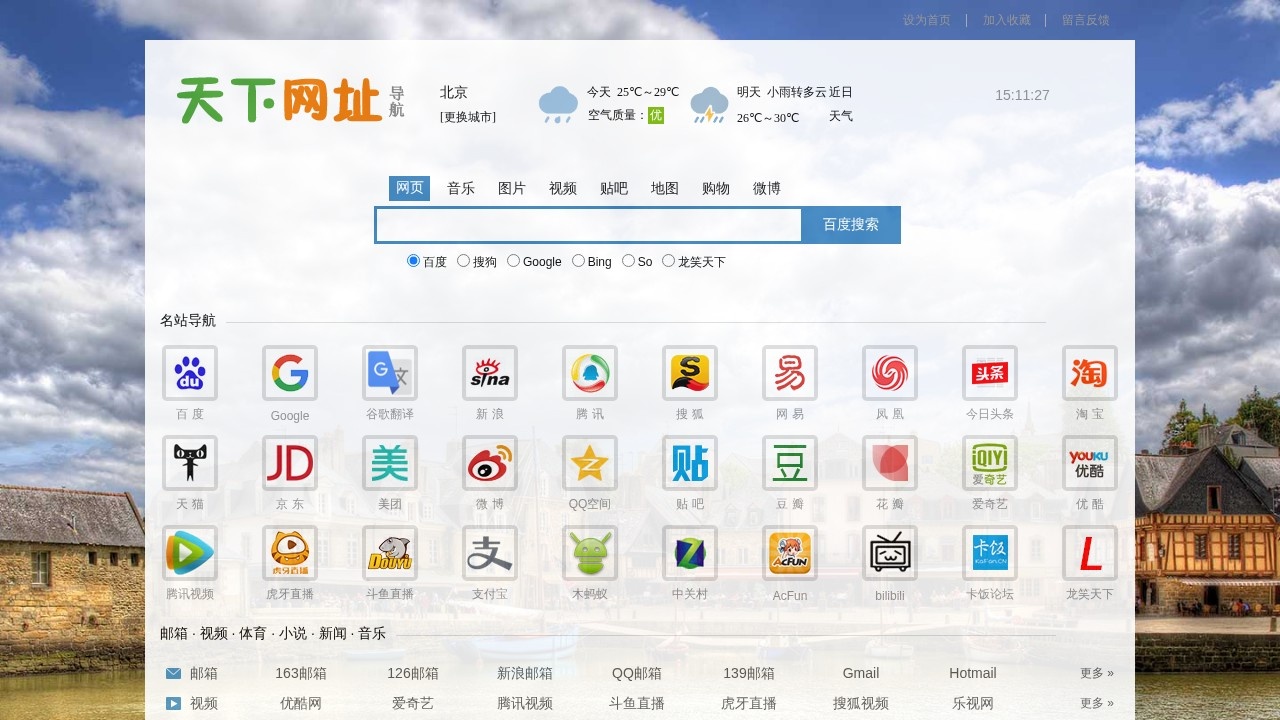Open the Kafan forum (卡饭论坛) icon
This screenshot has width=1280, height=720.
pyautogui.click(x=990, y=553)
